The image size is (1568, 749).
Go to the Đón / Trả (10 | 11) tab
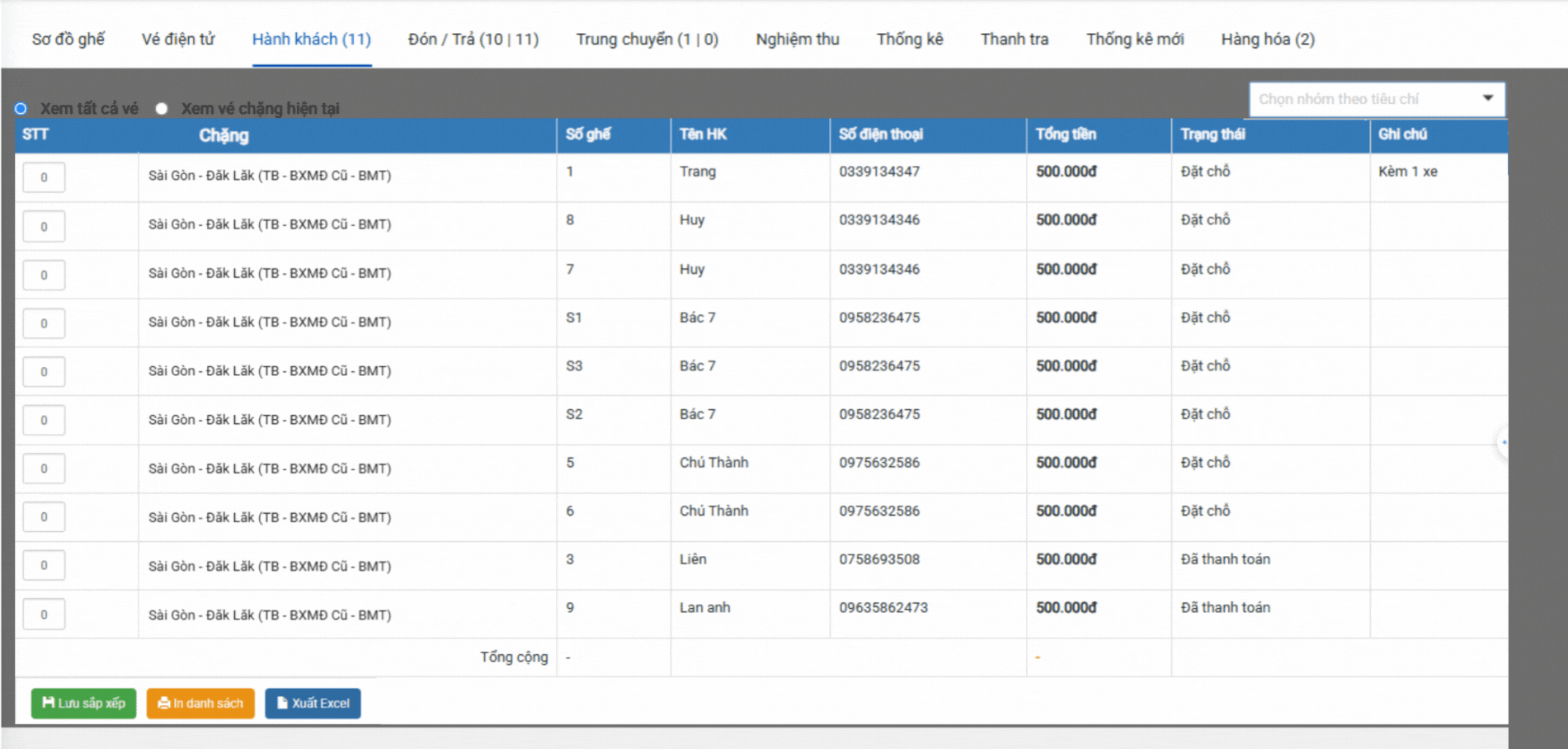(473, 40)
